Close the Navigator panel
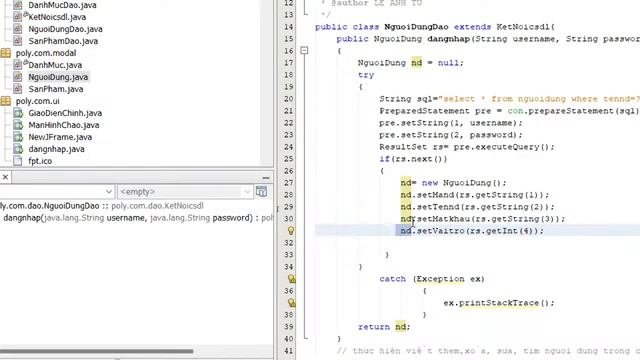640x360 pixels. tap(5, 177)
